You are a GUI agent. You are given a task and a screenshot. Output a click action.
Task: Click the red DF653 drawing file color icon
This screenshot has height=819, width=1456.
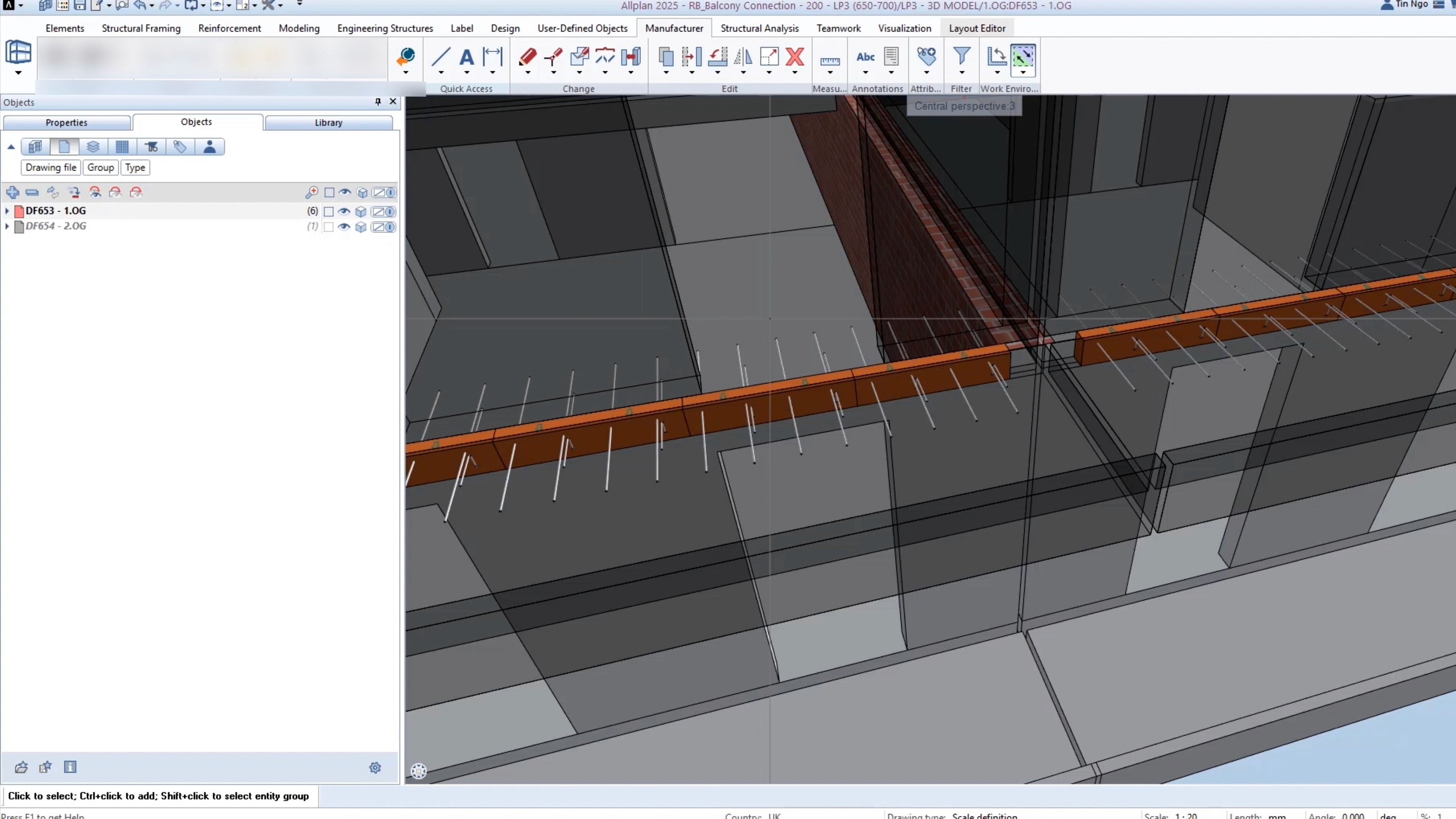click(19, 212)
